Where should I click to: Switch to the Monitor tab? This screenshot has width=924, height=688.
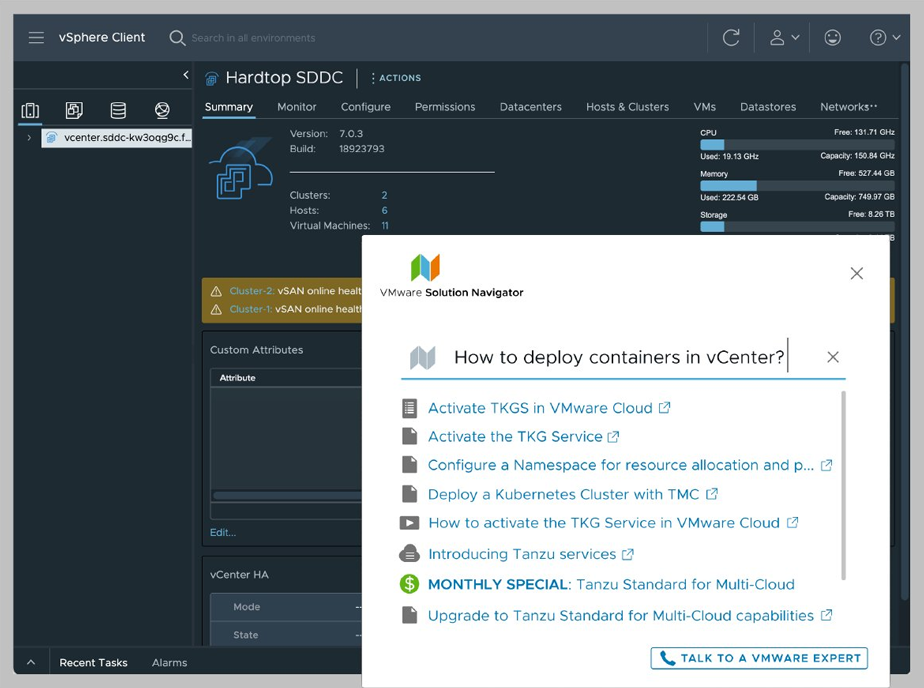297,106
